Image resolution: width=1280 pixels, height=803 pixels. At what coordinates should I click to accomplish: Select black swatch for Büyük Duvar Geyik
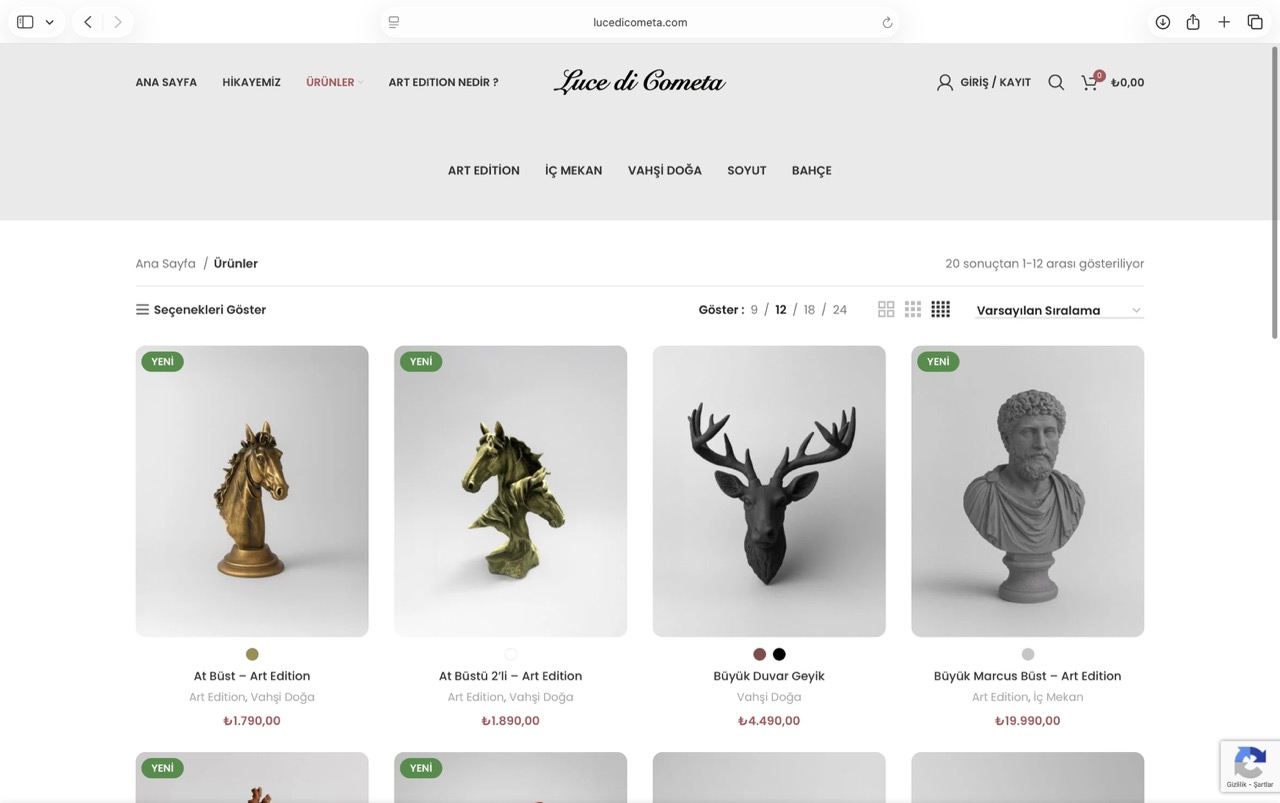click(x=779, y=654)
